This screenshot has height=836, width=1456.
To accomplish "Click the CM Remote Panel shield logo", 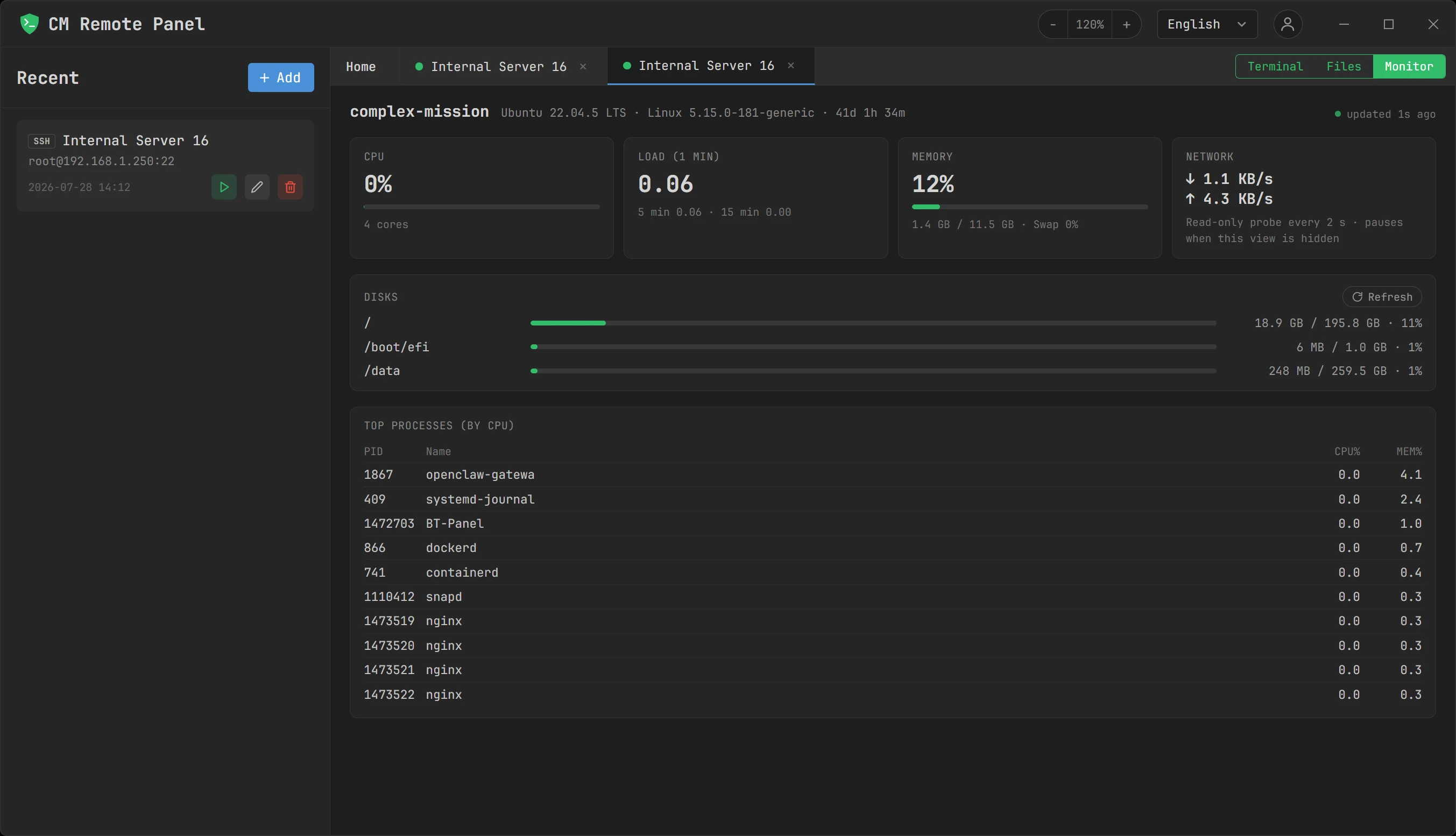I will coord(29,24).
